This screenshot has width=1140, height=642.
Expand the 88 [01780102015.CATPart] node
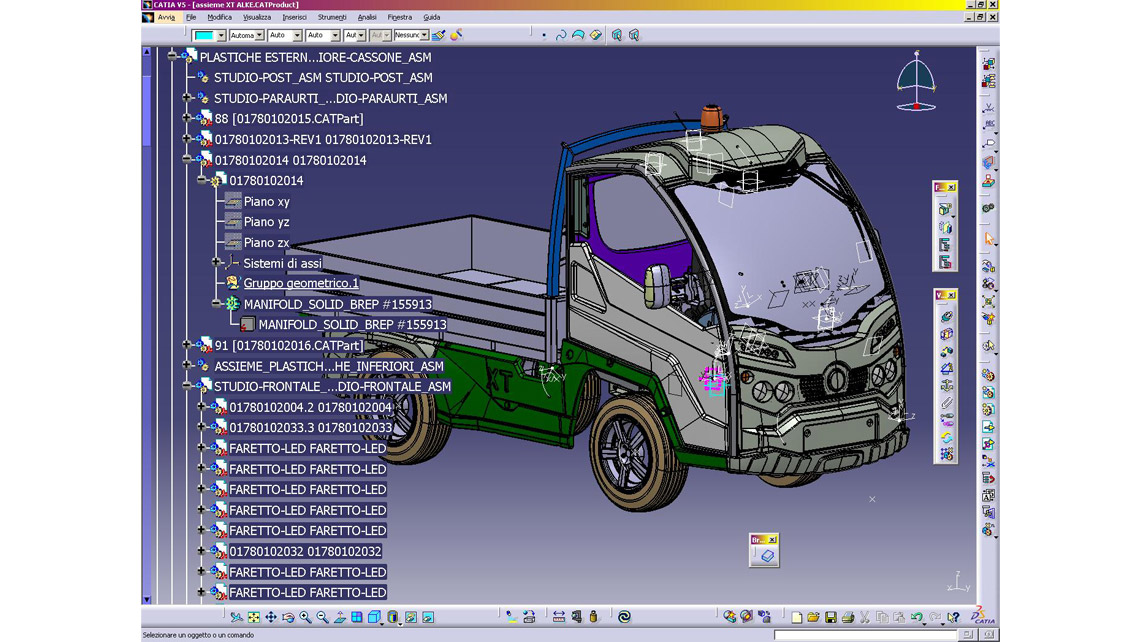(187, 118)
